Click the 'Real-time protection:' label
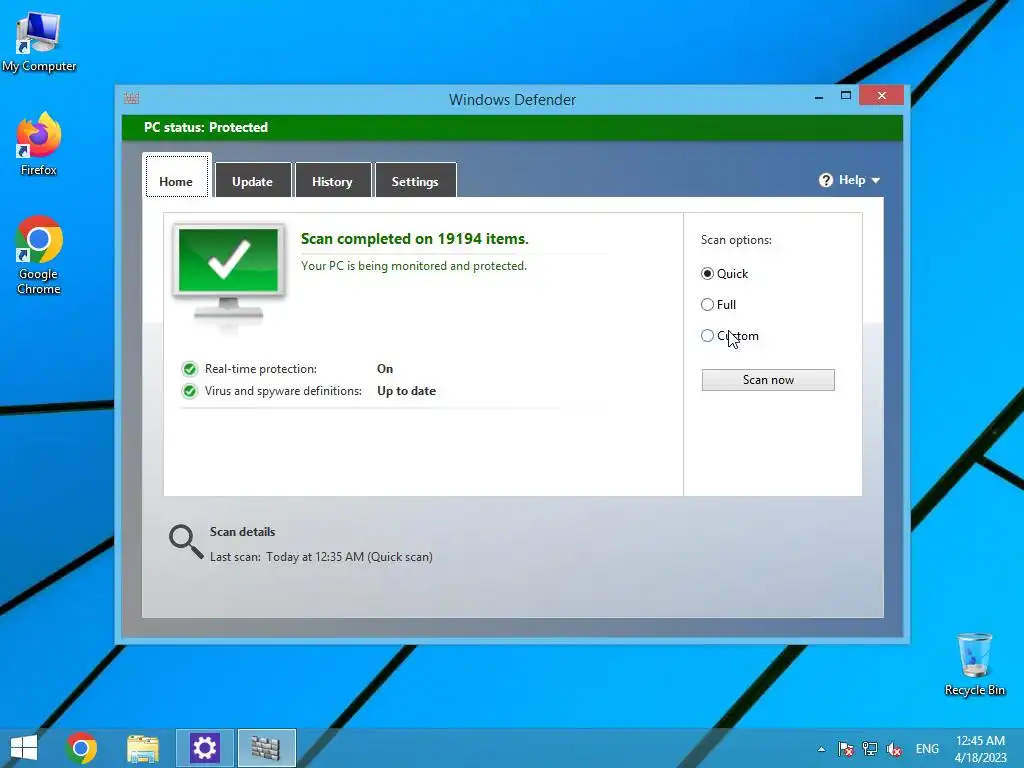Screen dimensions: 1024x768 click(x=261, y=369)
